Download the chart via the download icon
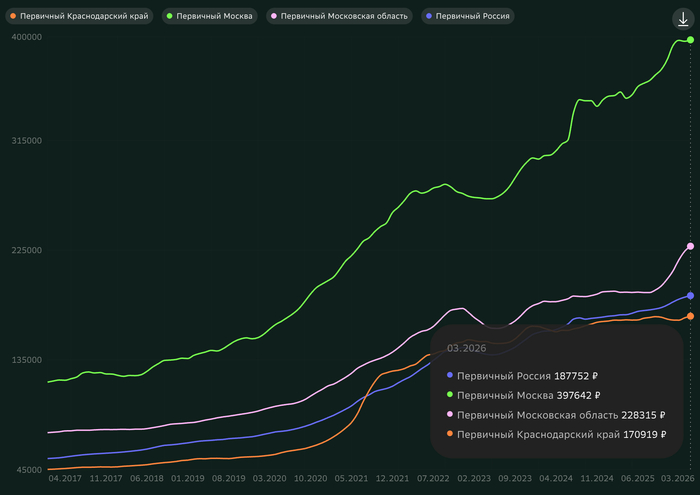This screenshot has height=495, width=700. pos(683,19)
